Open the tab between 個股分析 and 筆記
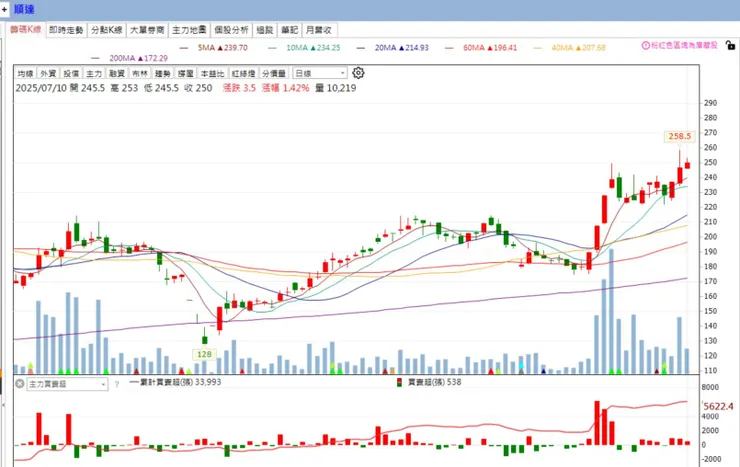 (265, 30)
